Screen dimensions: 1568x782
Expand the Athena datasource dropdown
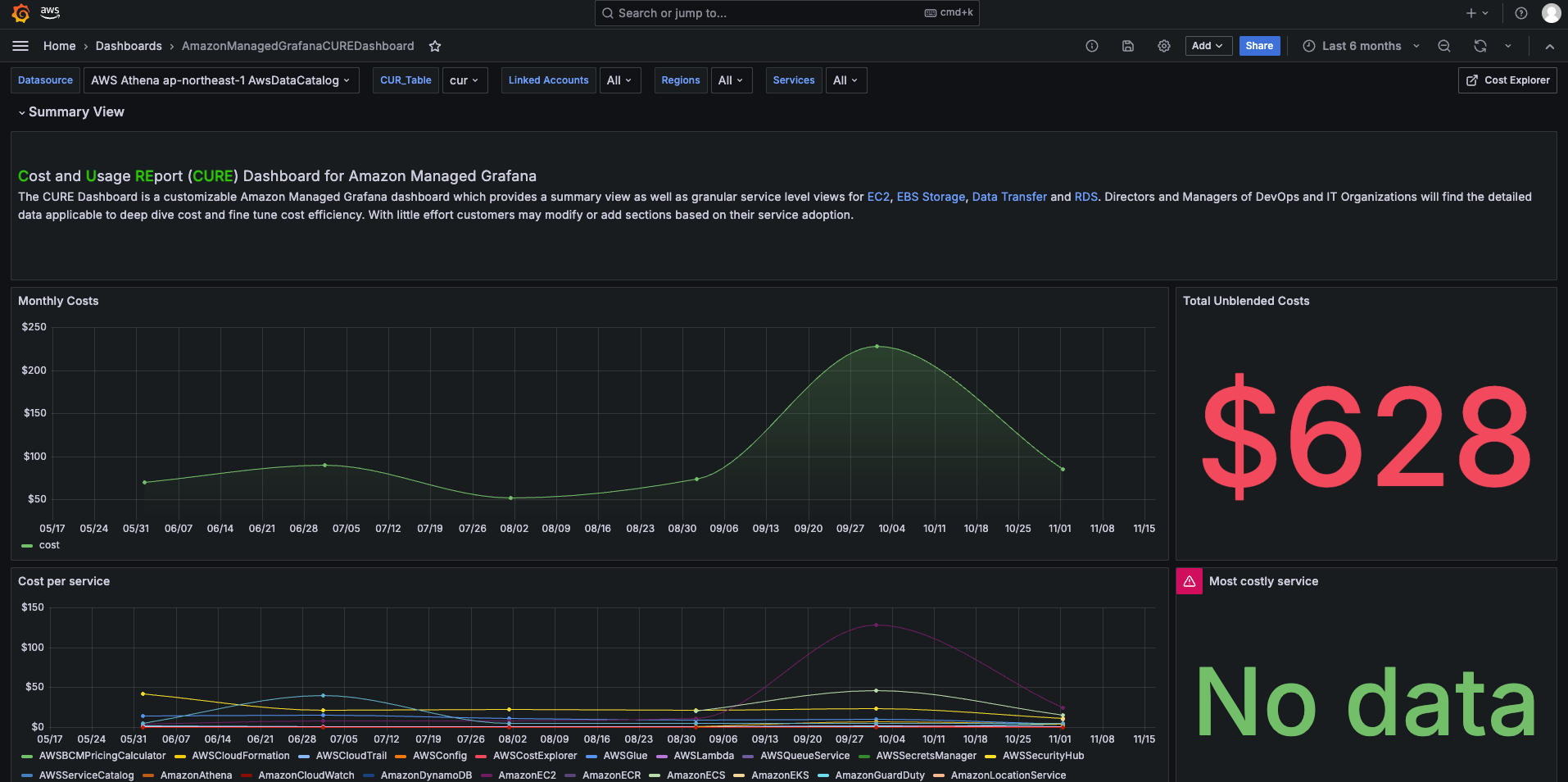pyautogui.click(x=220, y=80)
